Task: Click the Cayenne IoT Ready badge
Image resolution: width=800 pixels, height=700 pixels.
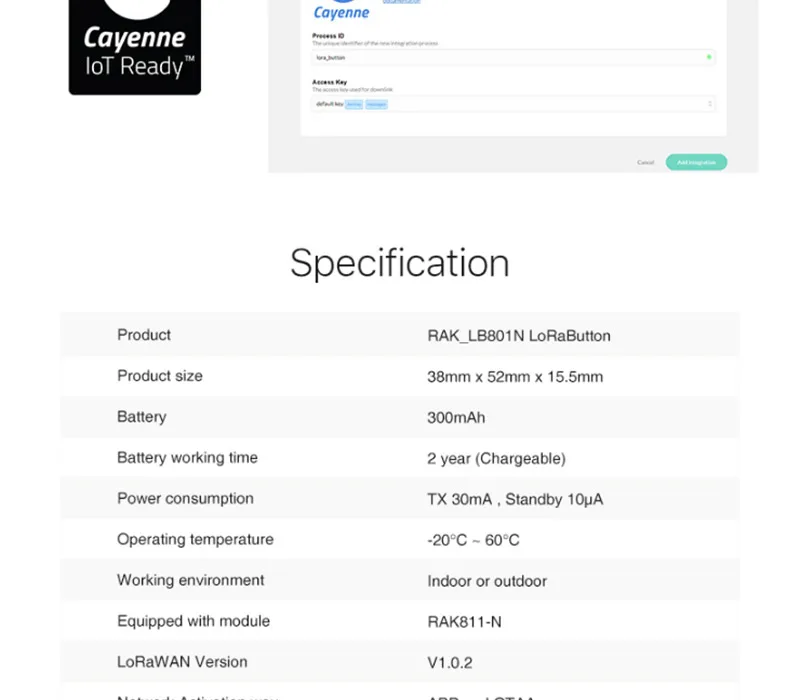Action: pos(135,47)
